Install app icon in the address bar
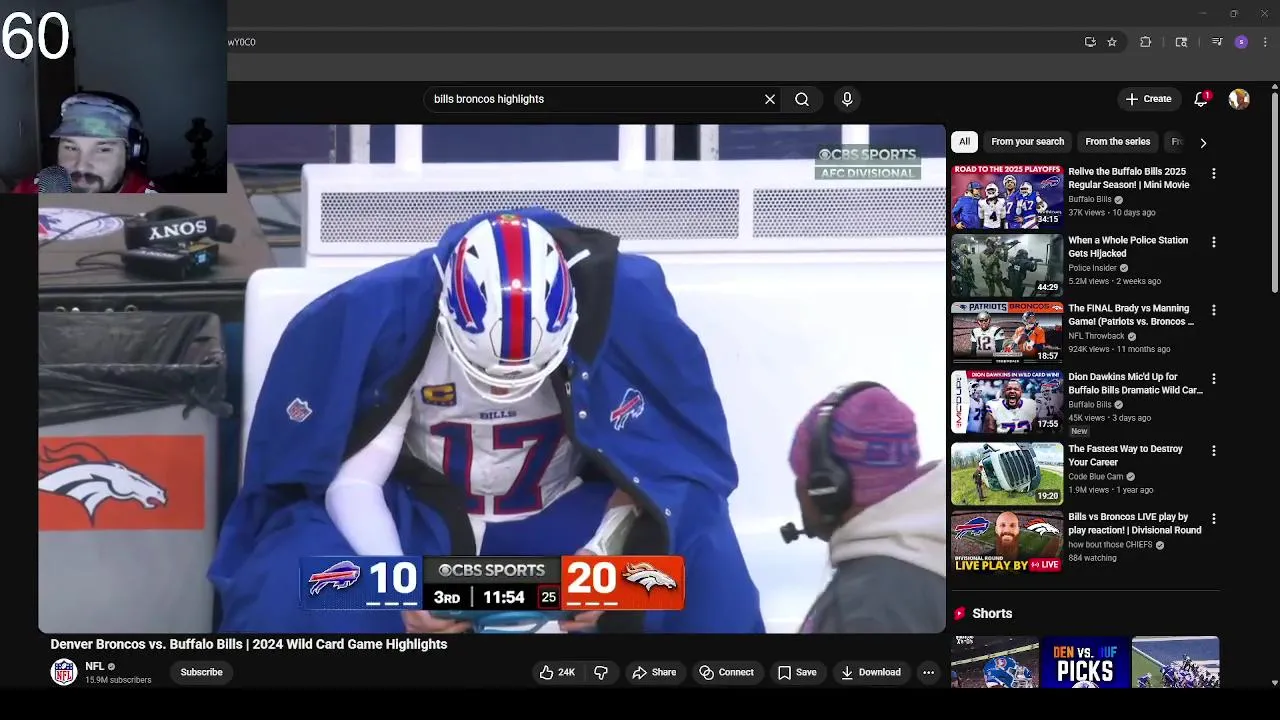1280x720 pixels. [x=1090, y=42]
